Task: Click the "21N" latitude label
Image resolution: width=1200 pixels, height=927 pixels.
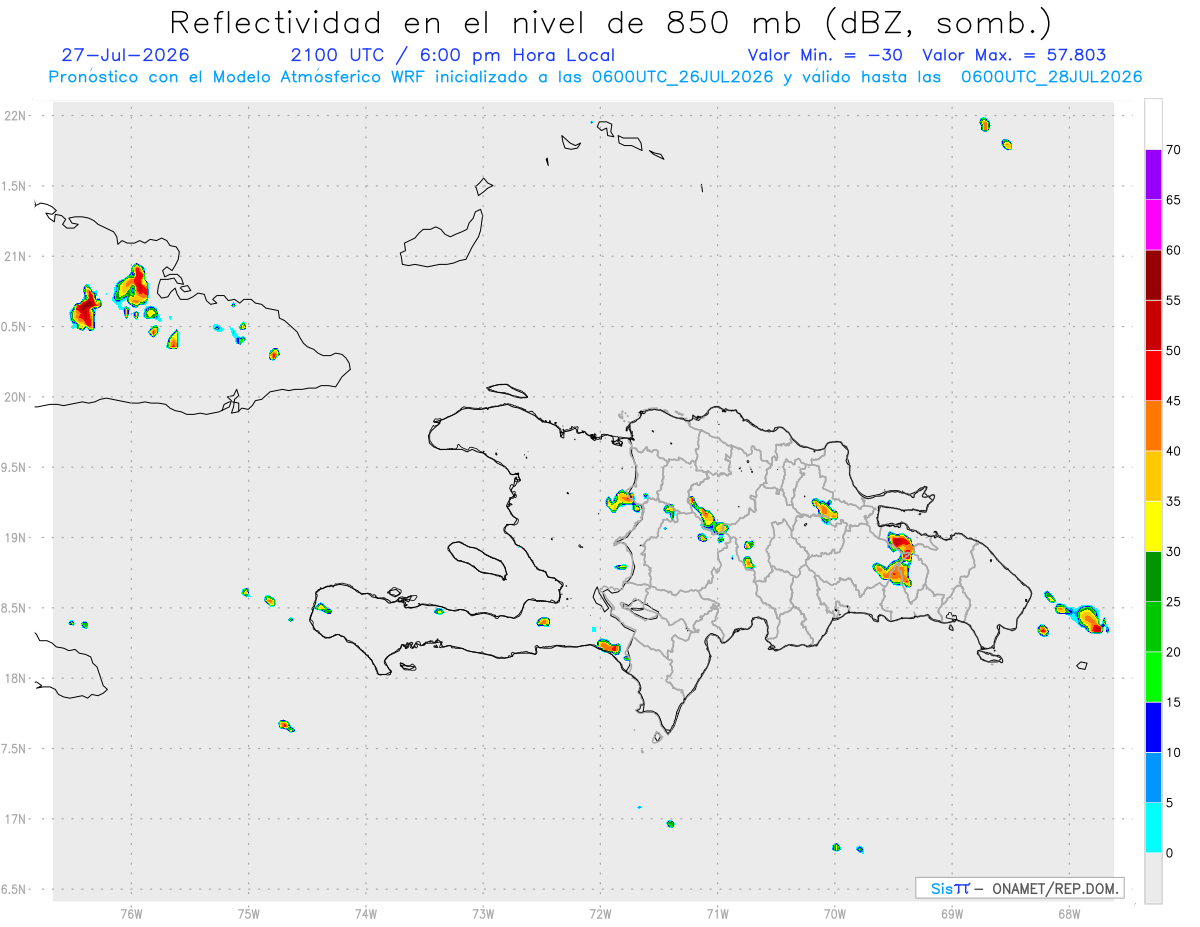Action: click(17, 256)
